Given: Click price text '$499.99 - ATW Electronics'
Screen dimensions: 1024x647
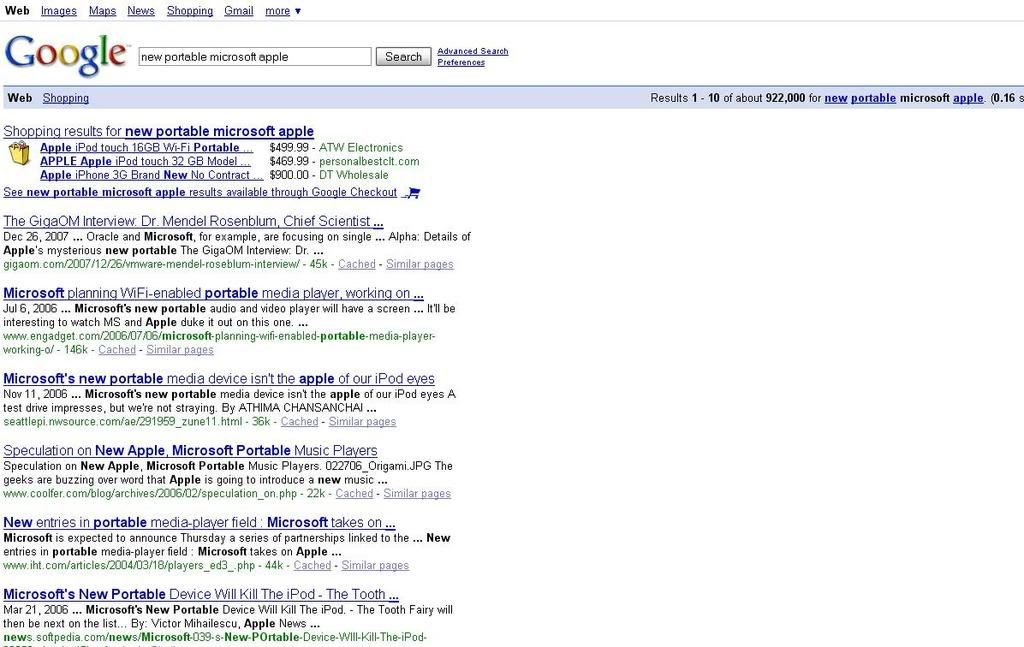Looking at the screenshot, I should point(336,148).
